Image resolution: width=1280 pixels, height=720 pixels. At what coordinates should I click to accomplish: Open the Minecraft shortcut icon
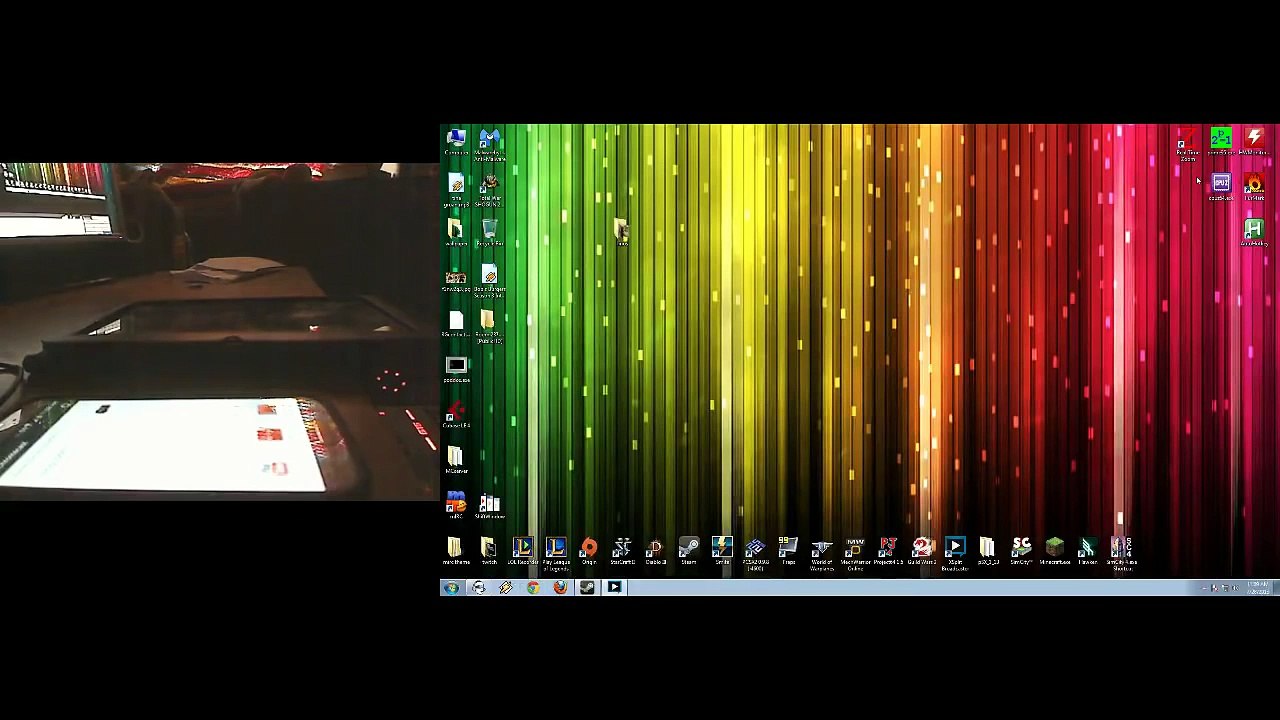(x=1054, y=550)
